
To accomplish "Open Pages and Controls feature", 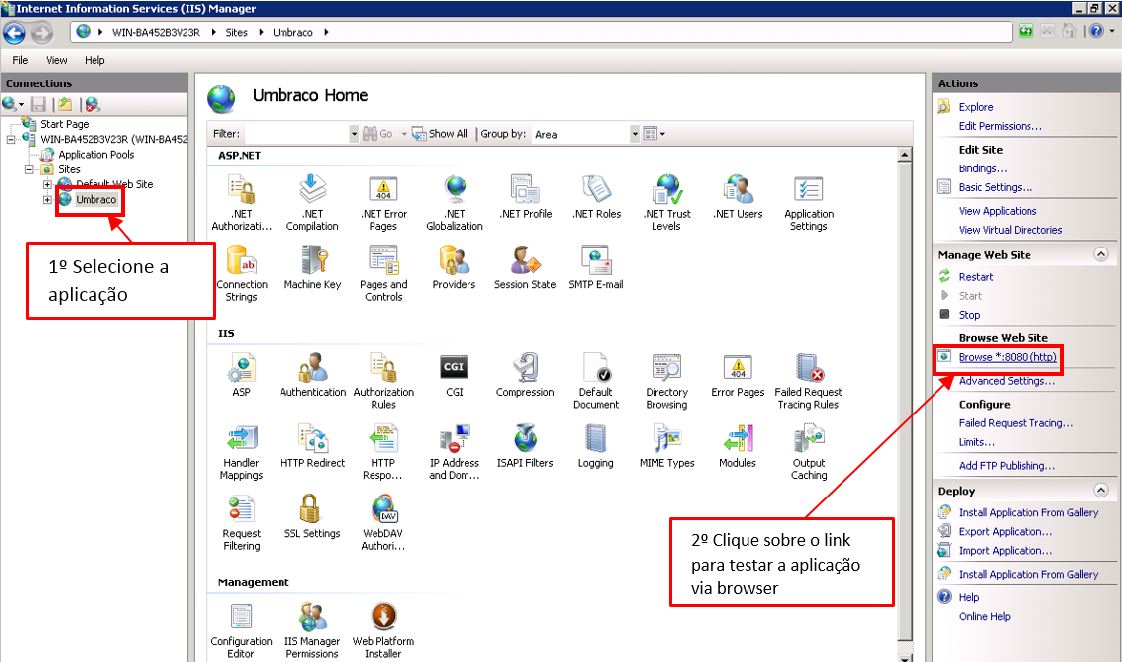I will 384,273.
